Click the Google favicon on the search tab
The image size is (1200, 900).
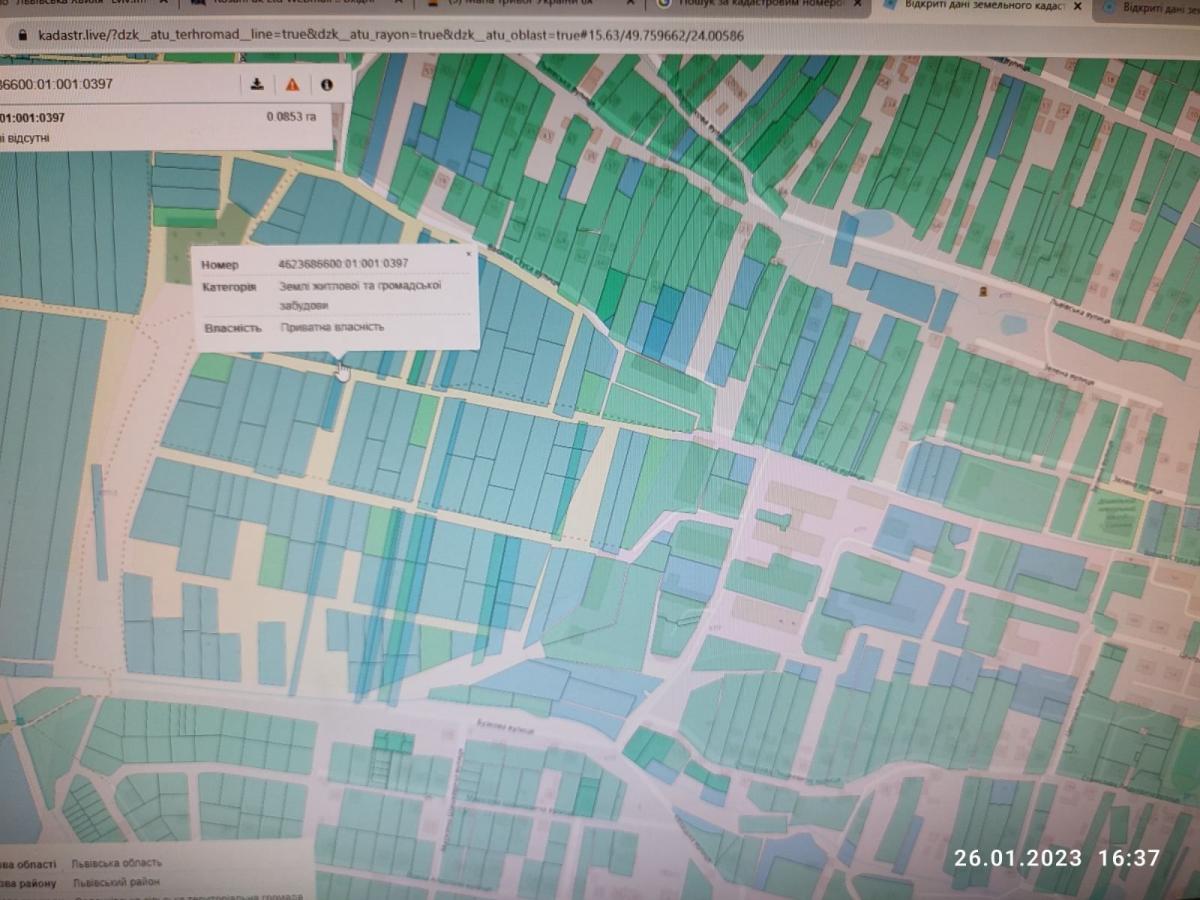click(665, 5)
